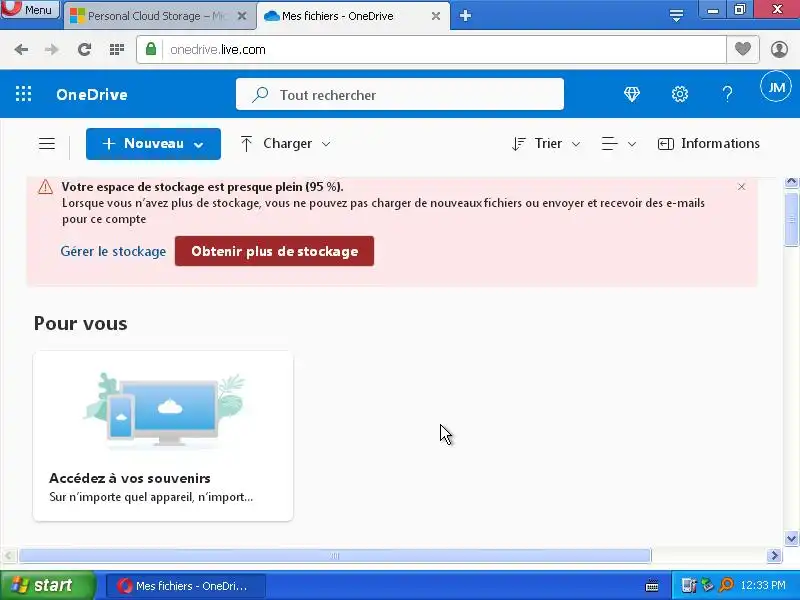Close the Personal Cloud Storage tab
This screenshot has width=800, height=600.
[x=242, y=16]
